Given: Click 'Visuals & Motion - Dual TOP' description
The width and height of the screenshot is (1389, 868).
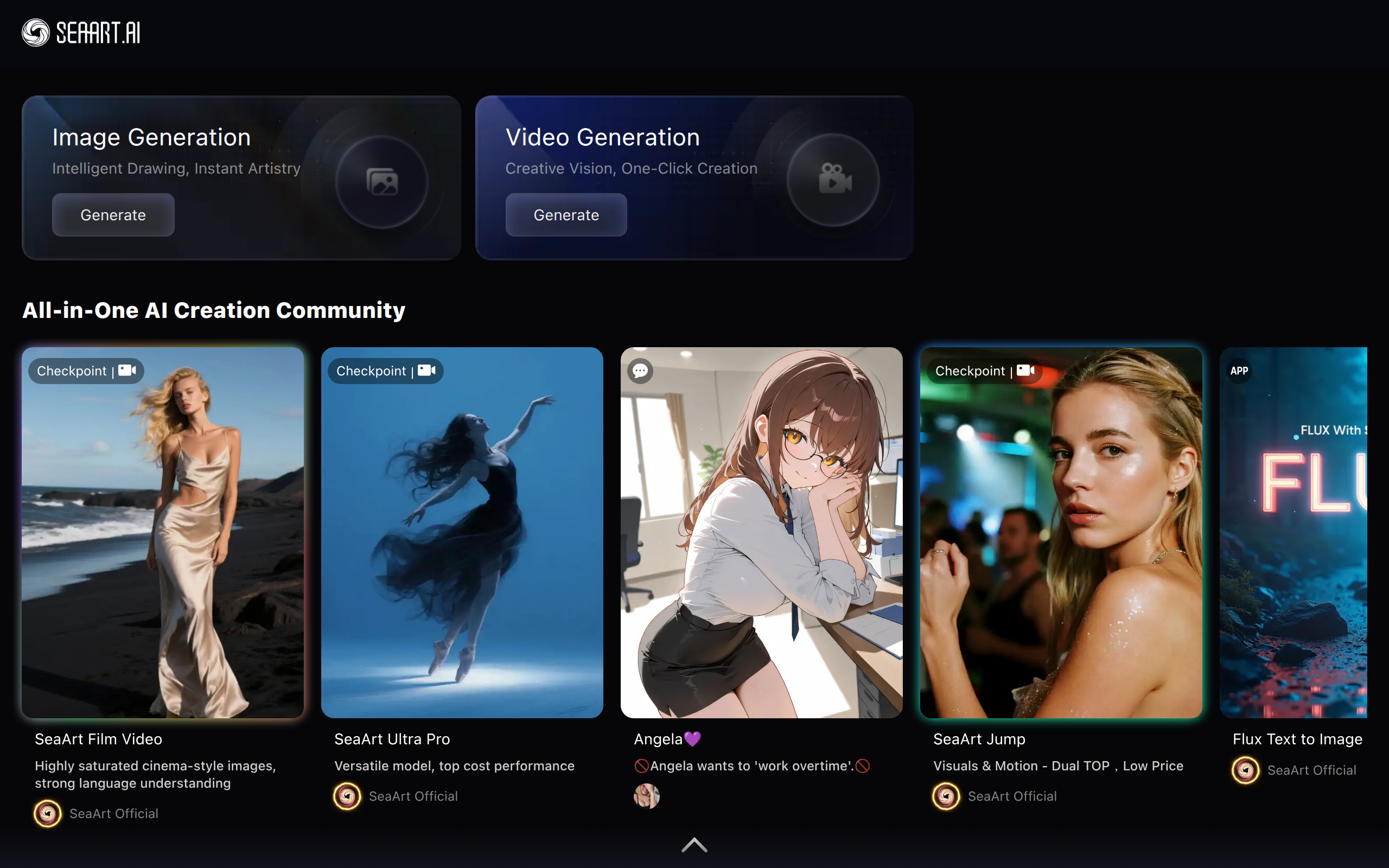Looking at the screenshot, I should 1058,765.
